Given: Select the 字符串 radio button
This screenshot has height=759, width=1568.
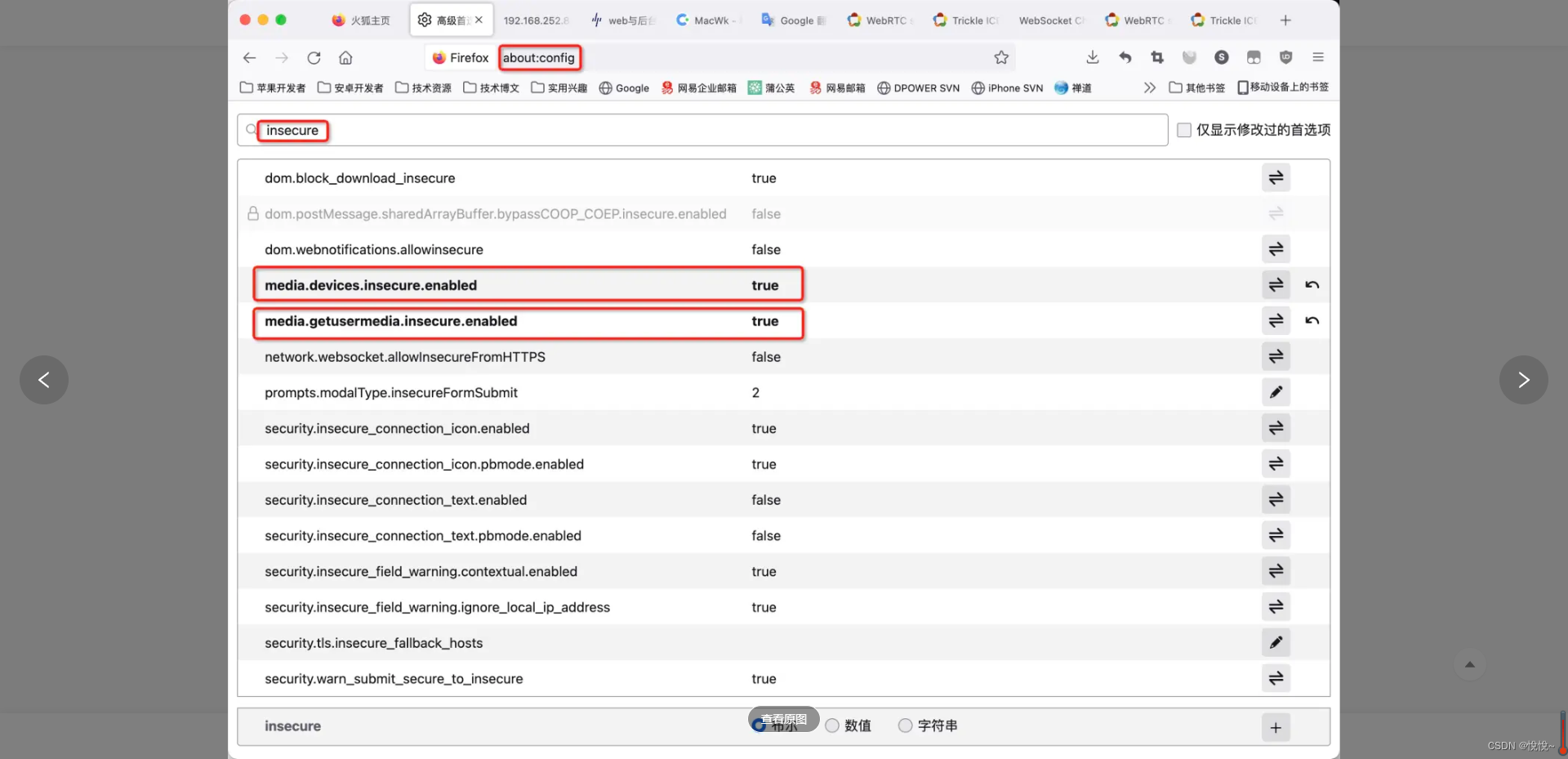Looking at the screenshot, I should point(904,725).
